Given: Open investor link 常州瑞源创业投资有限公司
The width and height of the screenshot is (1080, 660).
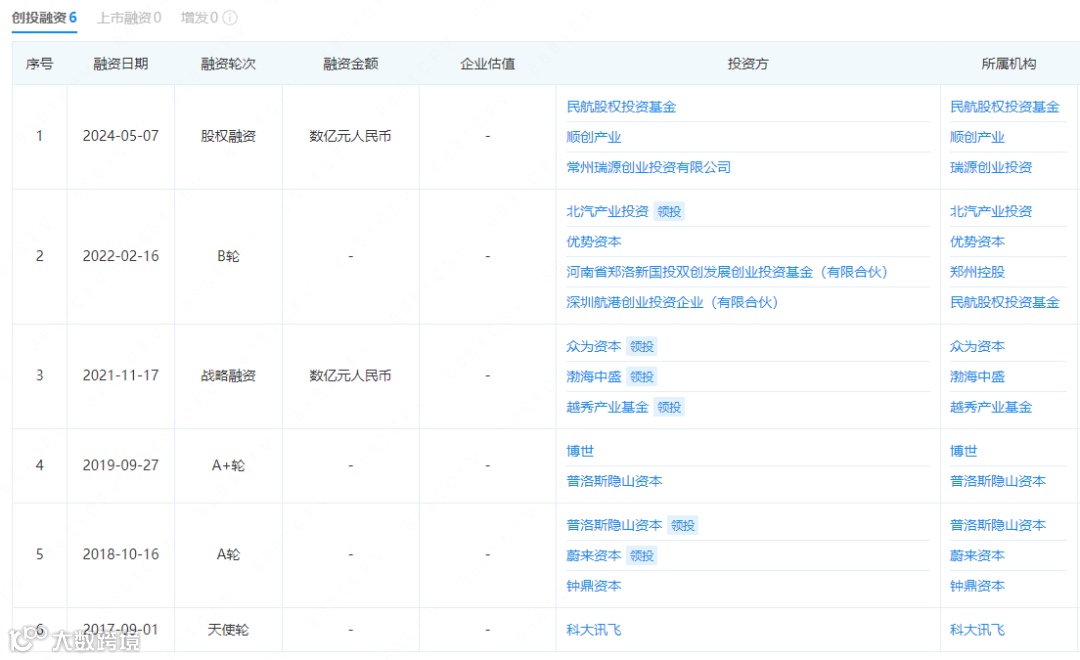Looking at the screenshot, I should pyautogui.click(x=648, y=167).
